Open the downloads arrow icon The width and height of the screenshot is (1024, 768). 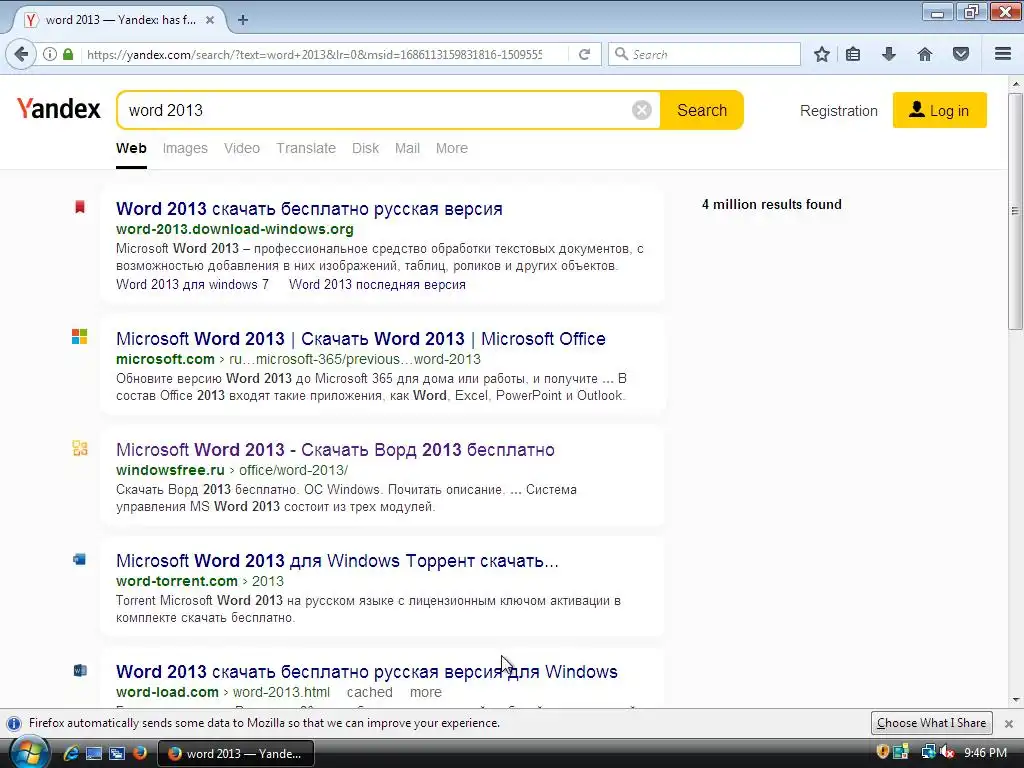point(889,54)
